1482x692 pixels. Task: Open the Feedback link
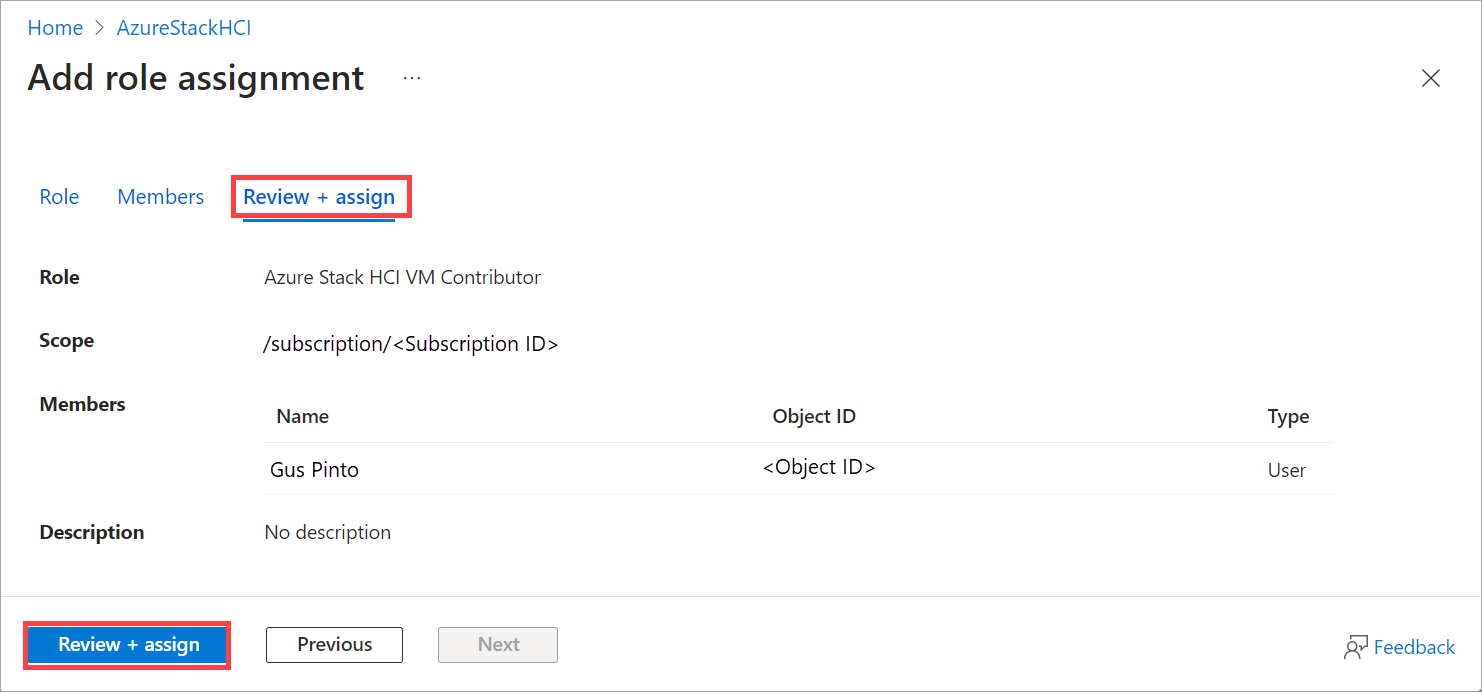pos(1414,647)
